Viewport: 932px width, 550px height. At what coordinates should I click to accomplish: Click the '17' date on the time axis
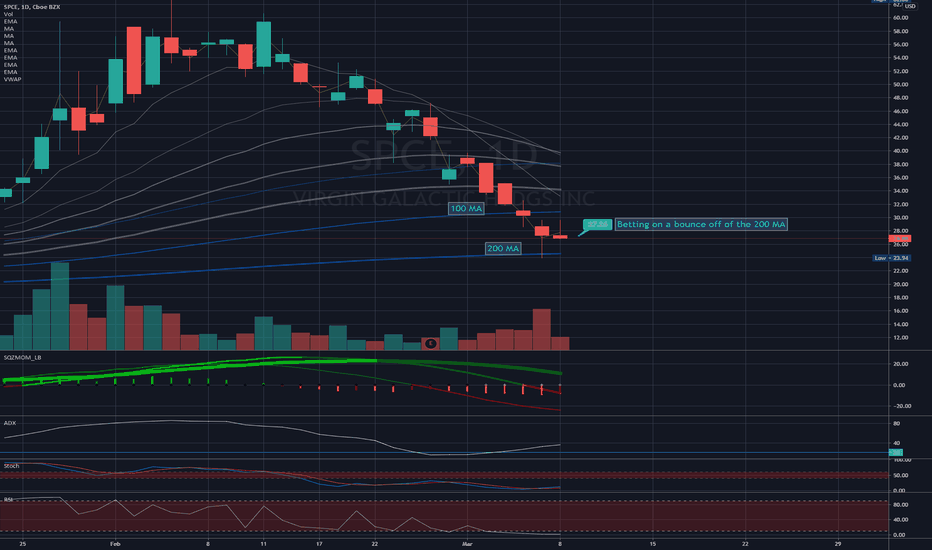coord(319,543)
